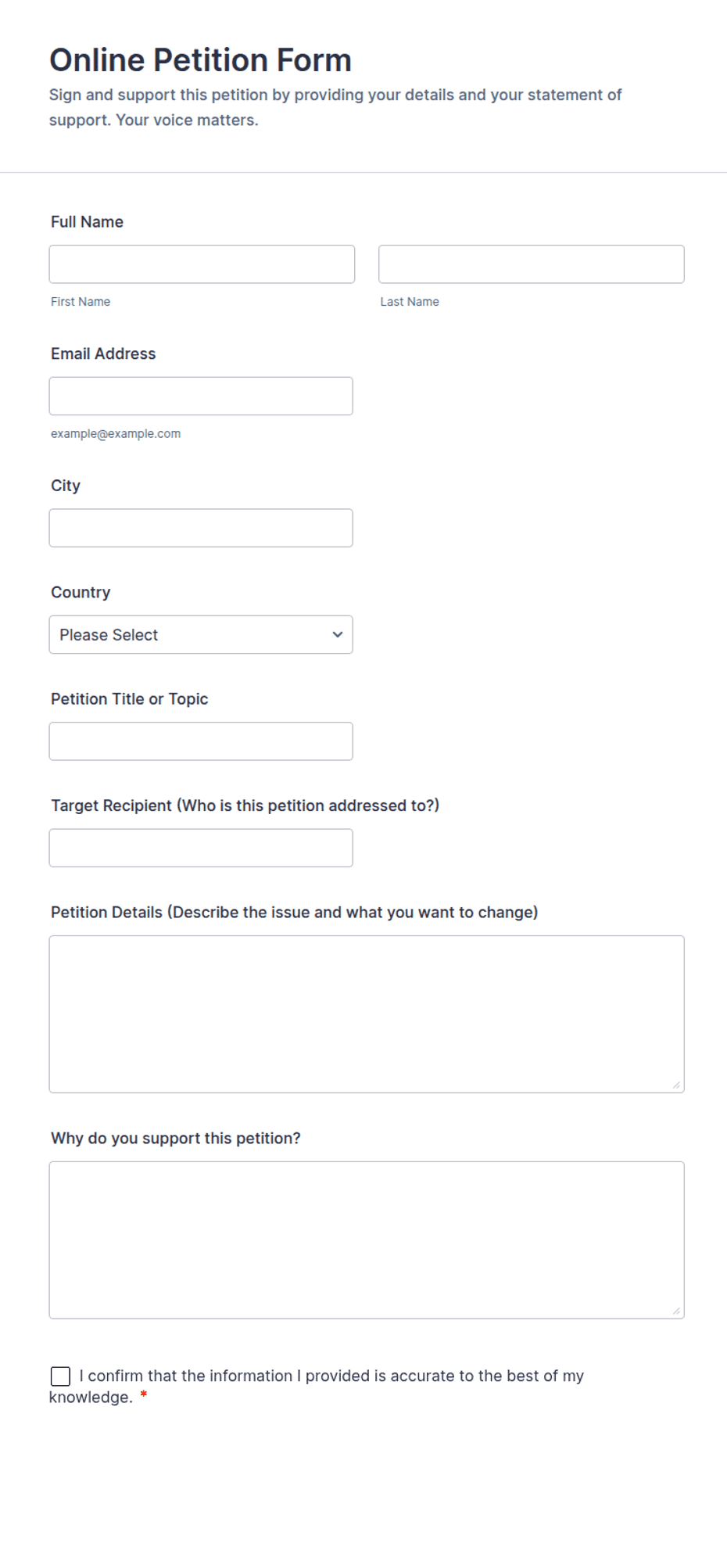Open the Country Please Select dropdown
The height and width of the screenshot is (1568, 727).
point(201,635)
